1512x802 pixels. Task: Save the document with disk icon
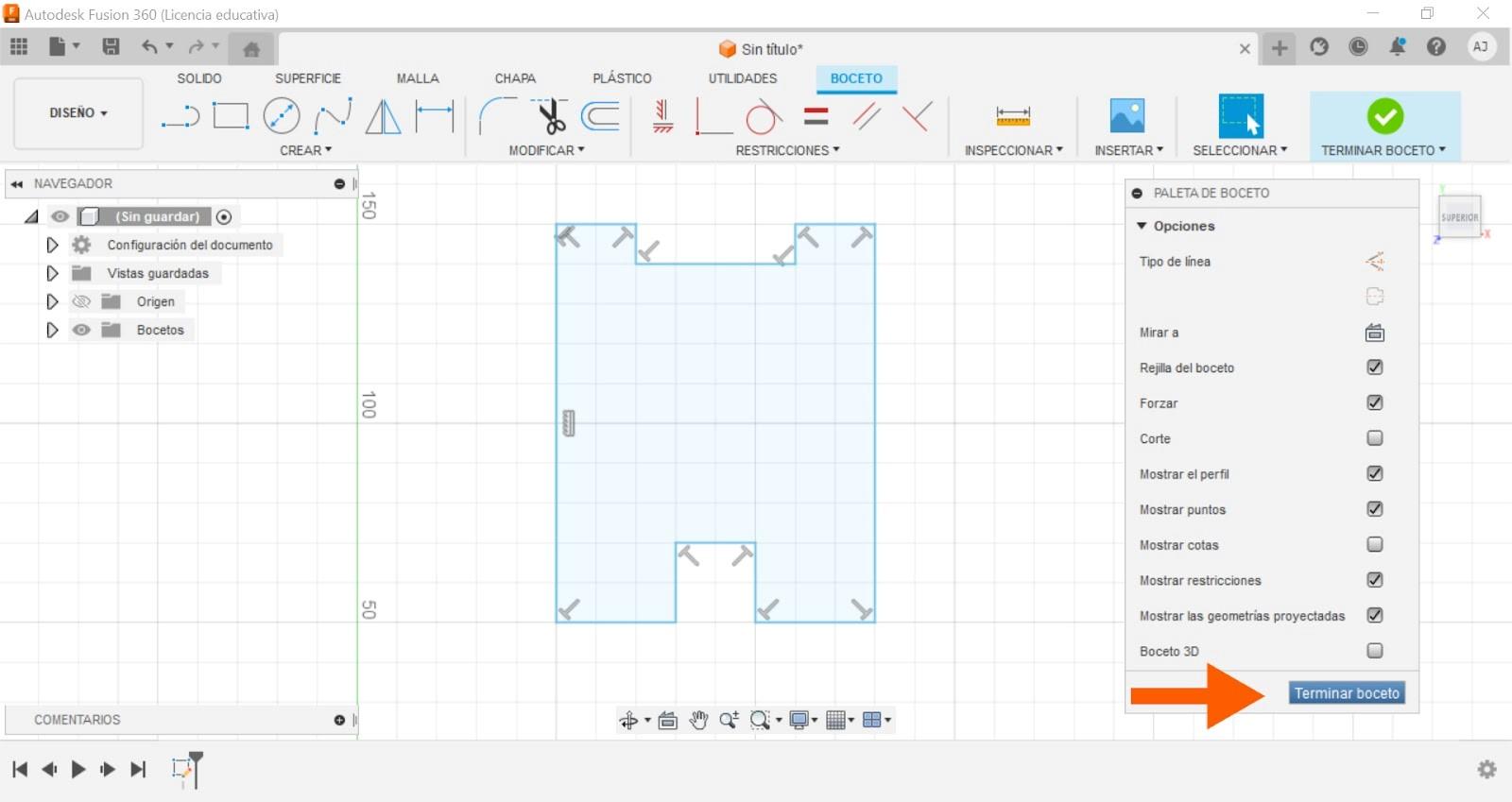coord(111,46)
